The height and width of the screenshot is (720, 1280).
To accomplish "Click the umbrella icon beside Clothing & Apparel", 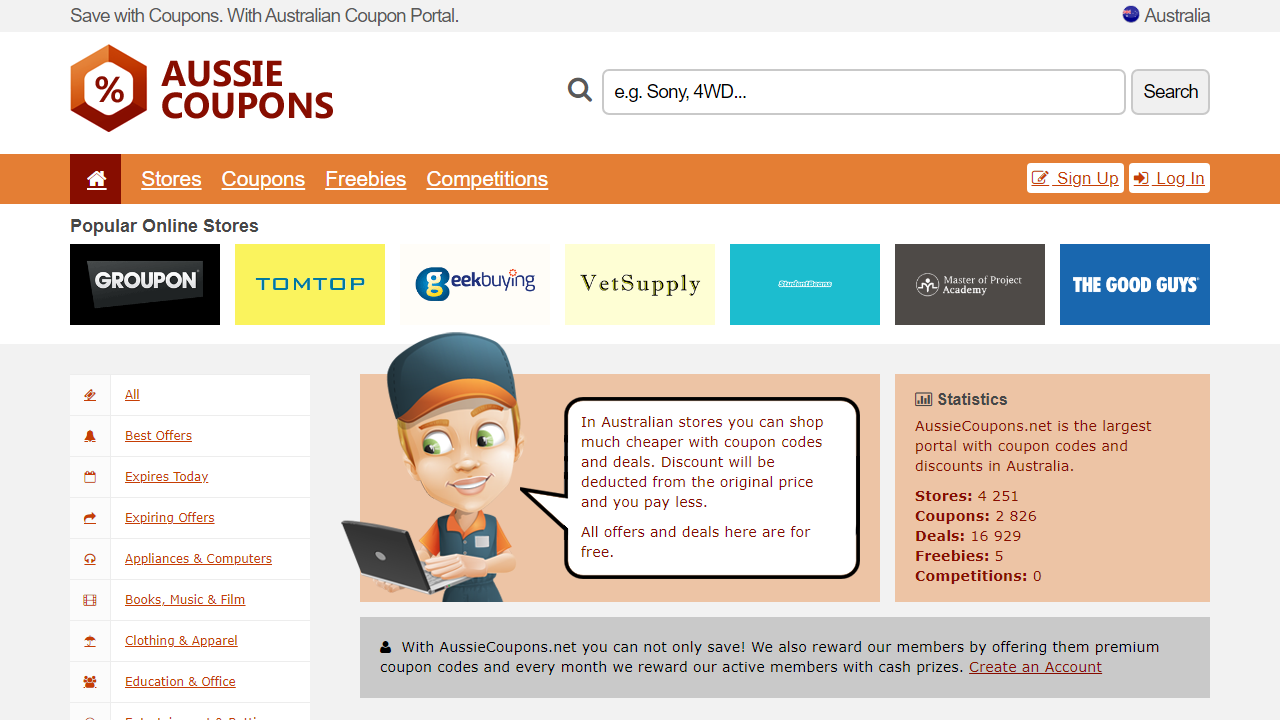I will [x=90, y=641].
